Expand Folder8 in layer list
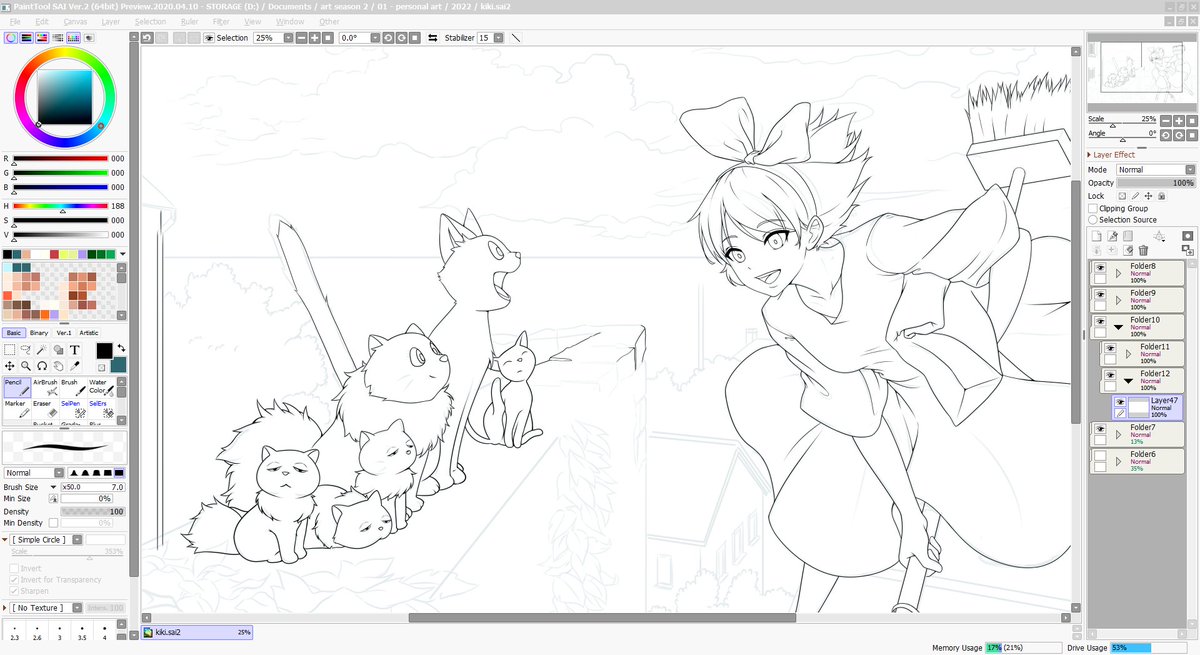 tap(1118, 272)
